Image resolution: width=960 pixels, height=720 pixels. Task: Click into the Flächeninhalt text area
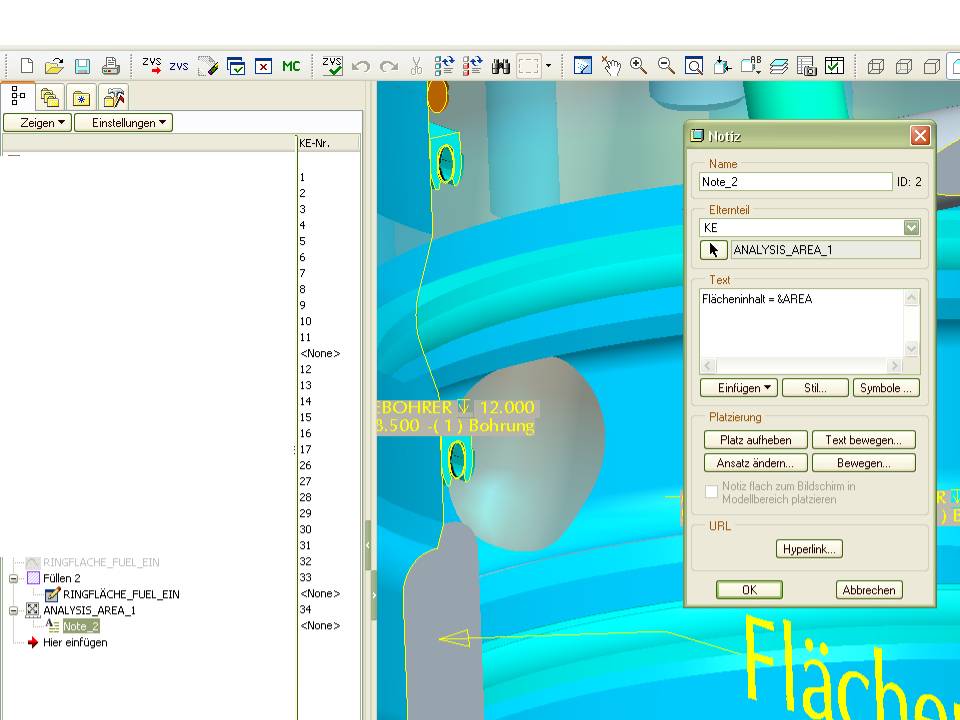801,323
